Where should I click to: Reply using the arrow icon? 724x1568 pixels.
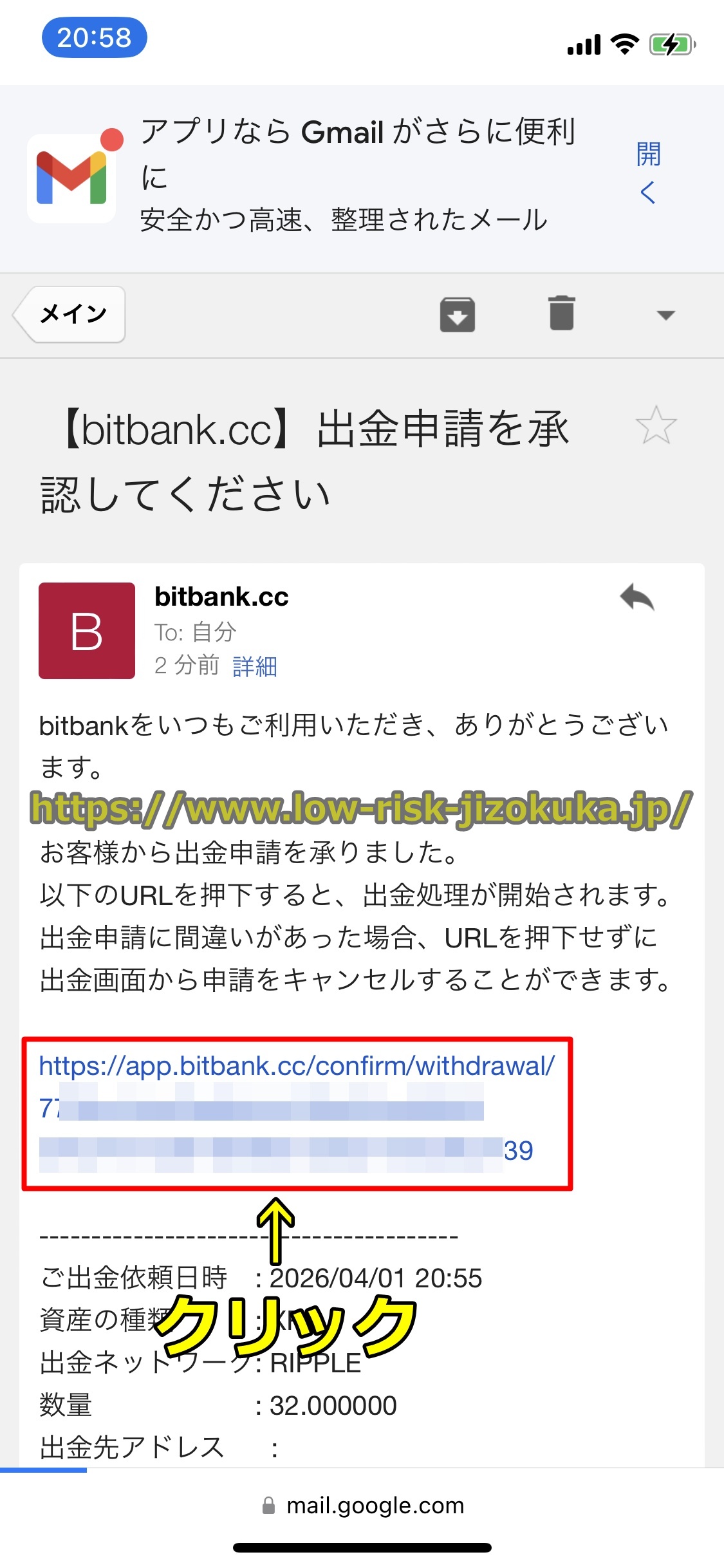point(637,598)
